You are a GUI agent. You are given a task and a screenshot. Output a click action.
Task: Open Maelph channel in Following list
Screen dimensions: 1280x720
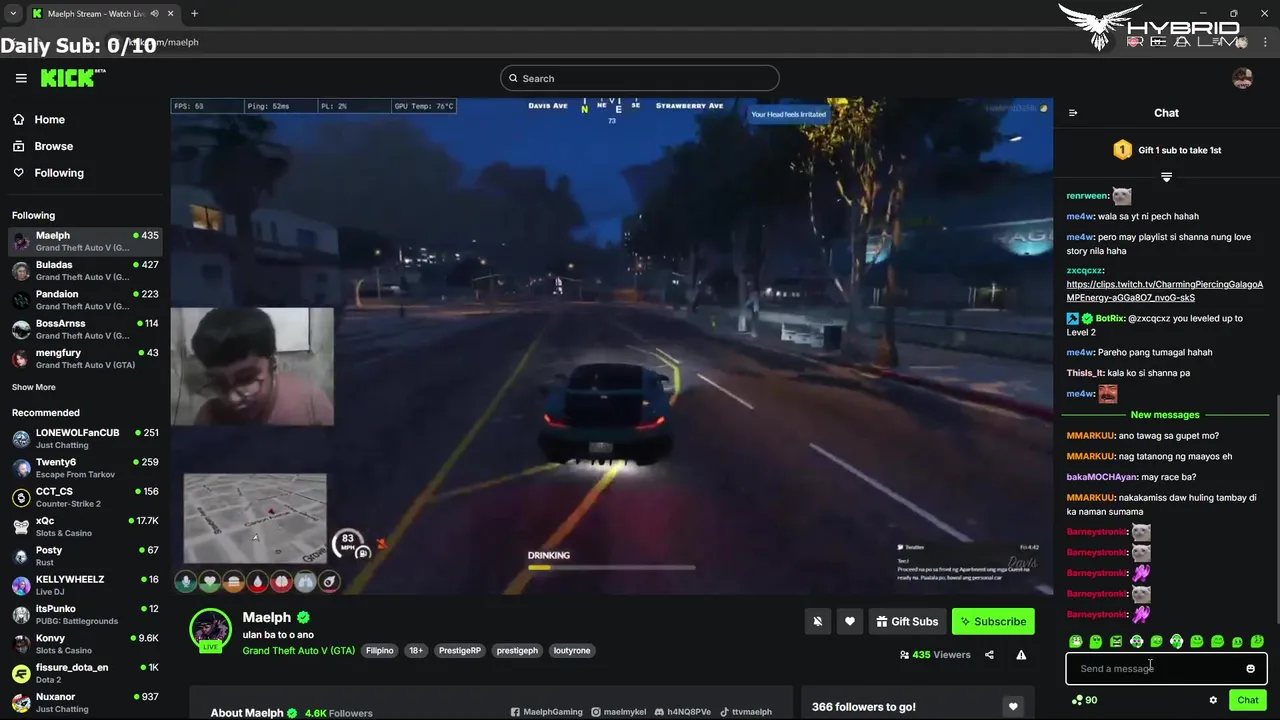[85, 241]
